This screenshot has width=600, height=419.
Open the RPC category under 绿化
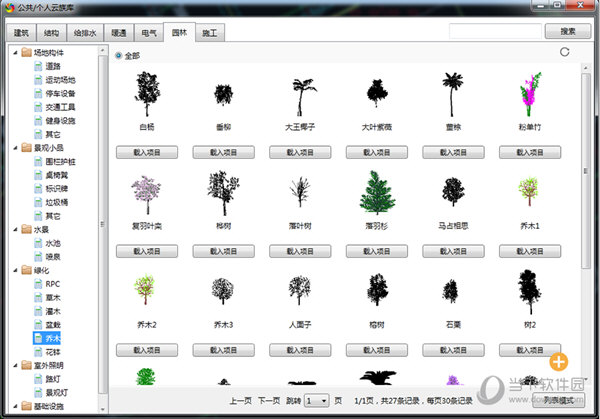(47, 284)
